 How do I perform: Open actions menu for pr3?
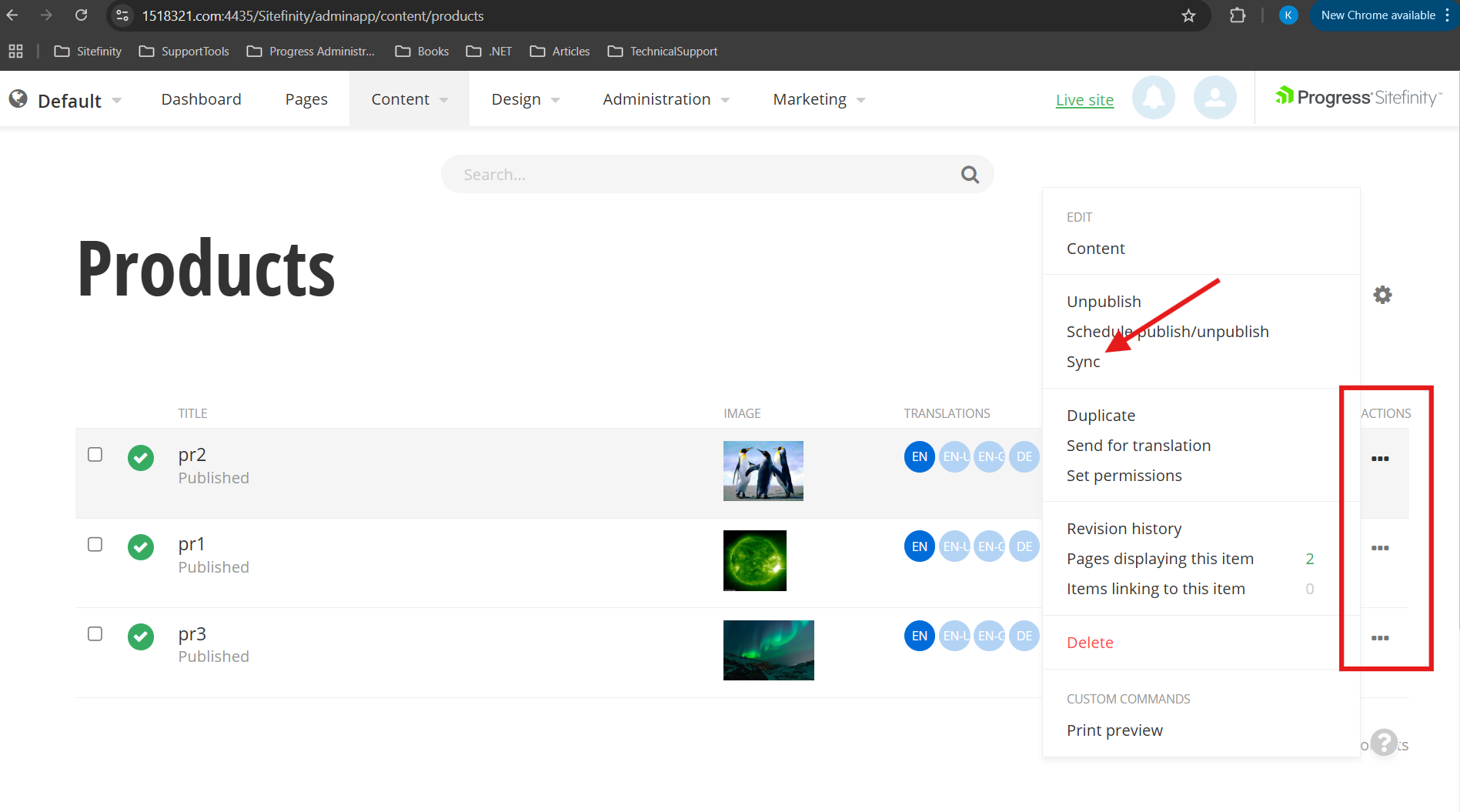tap(1380, 638)
